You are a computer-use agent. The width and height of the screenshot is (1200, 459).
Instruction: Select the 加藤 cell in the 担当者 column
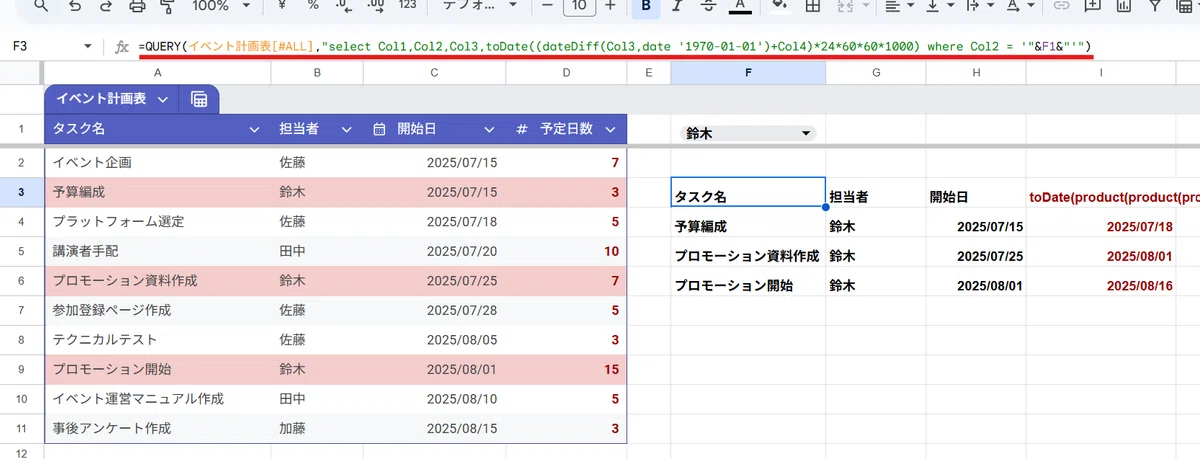pyautogui.click(x=318, y=428)
